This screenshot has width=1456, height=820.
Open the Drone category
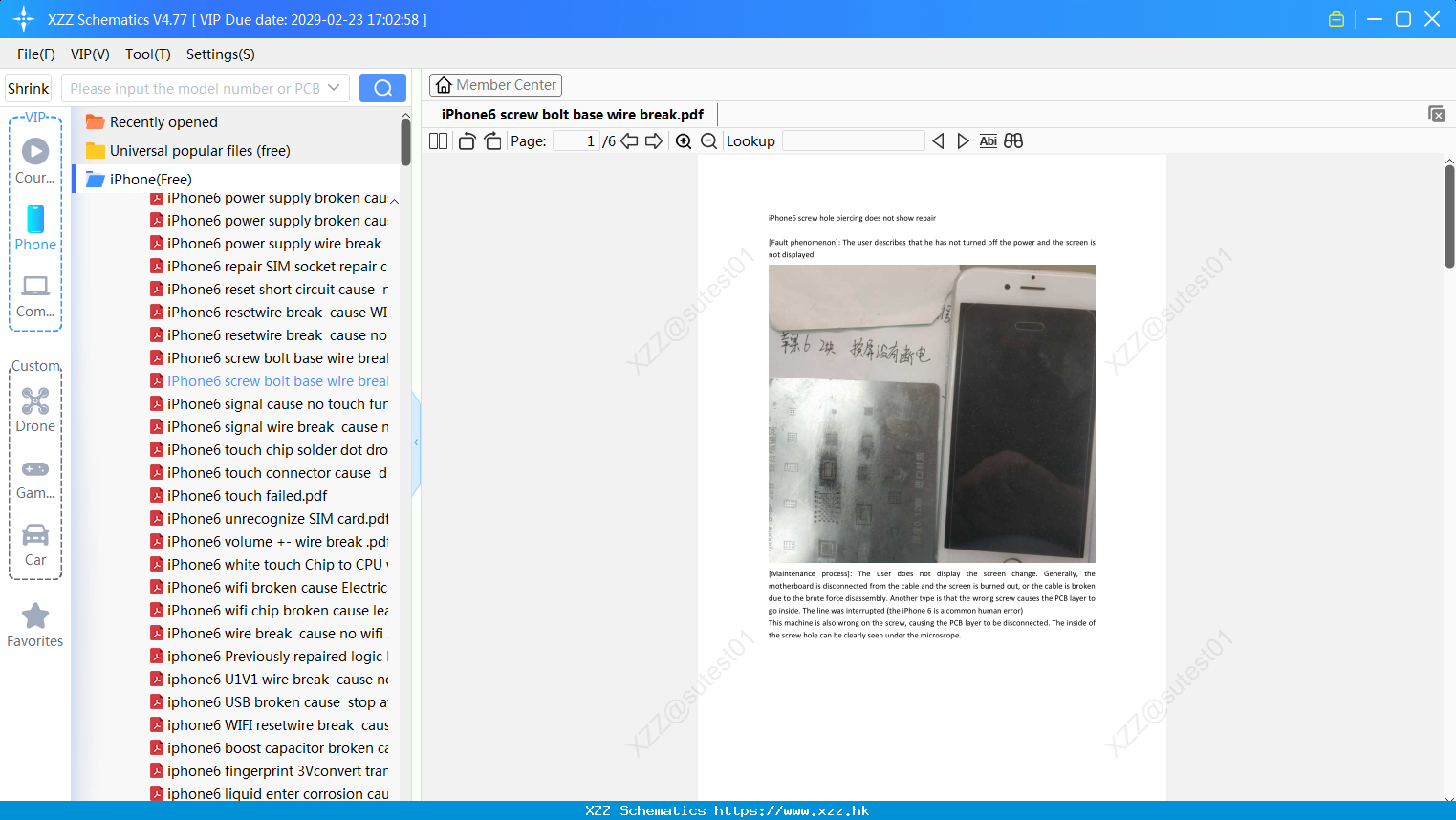35,410
